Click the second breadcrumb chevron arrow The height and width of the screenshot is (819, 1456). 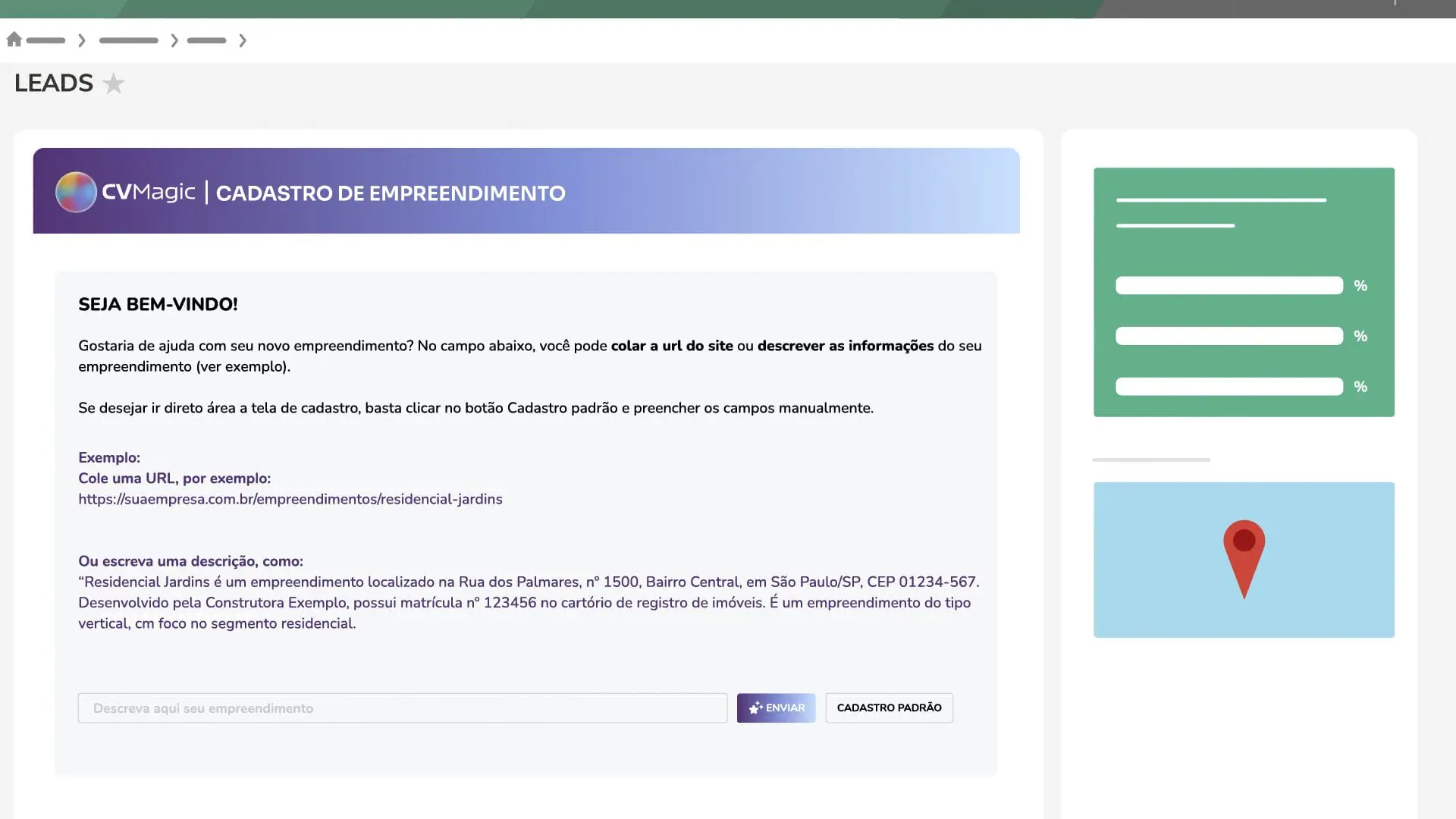point(174,40)
